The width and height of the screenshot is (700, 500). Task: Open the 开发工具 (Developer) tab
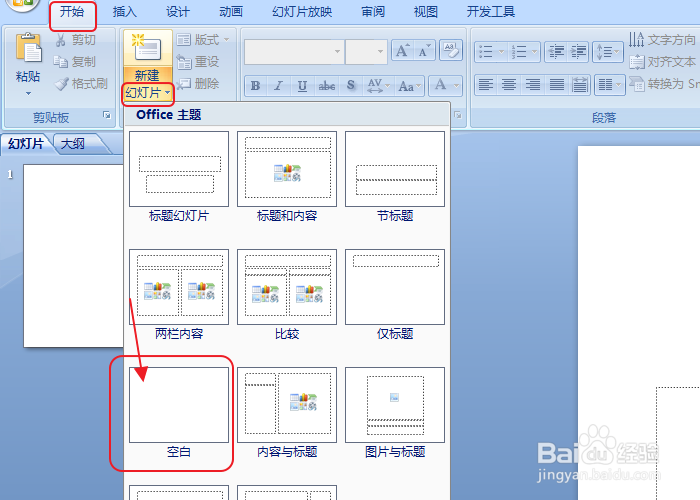click(491, 12)
